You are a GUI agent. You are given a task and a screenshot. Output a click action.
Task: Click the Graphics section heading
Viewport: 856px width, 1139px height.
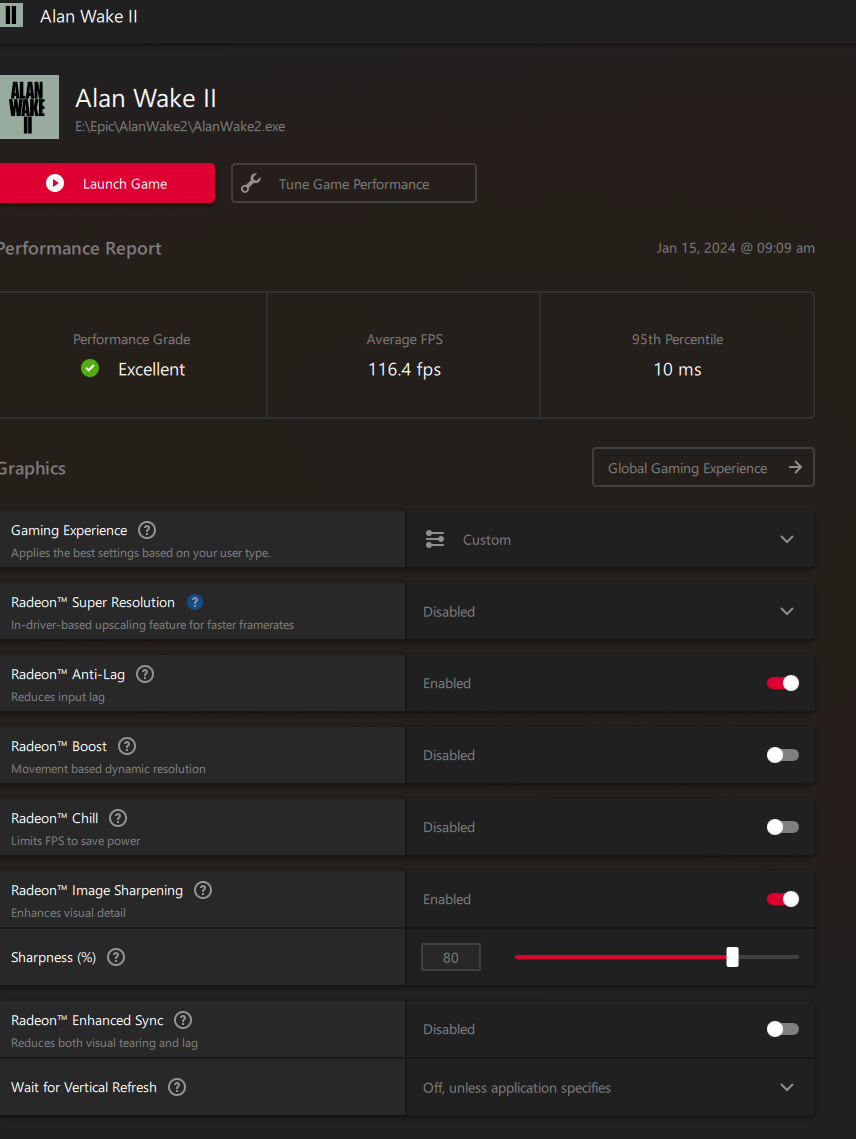point(32,469)
